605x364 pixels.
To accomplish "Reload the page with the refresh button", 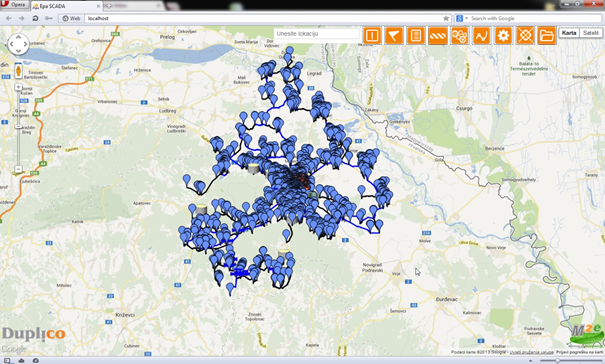I will (x=35, y=18).
